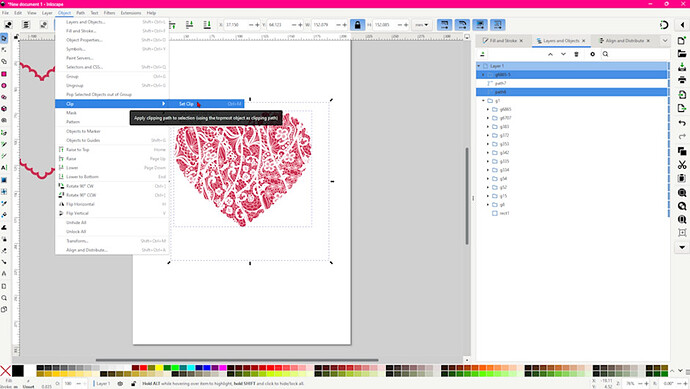The height and width of the screenshot is (389, 690).
Task: Move selection up in Layers panel
Action: click(550, 54)
